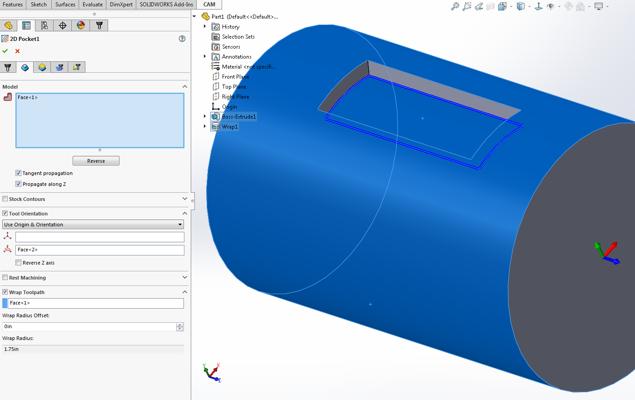This screenshot has width=635, height=400.
Task: Switch to the Surfaces ribbon tab
Action: pos(65,4)
